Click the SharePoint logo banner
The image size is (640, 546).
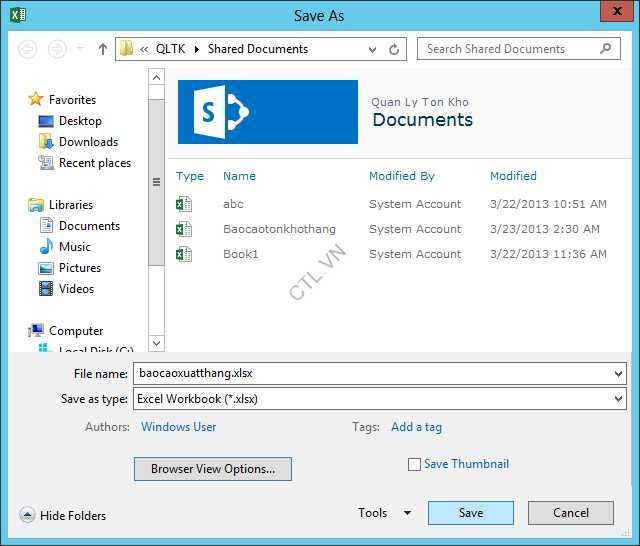coord(267,112)
